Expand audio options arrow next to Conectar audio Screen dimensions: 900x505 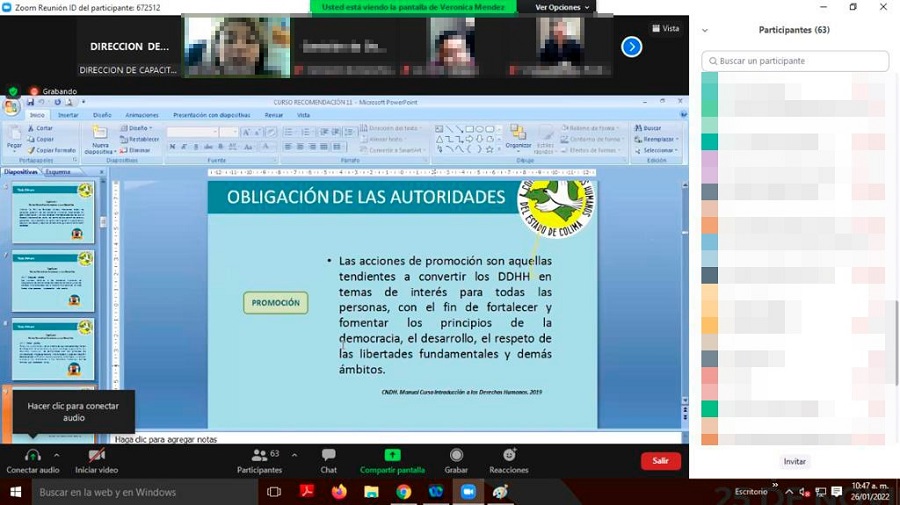(56, 454)
